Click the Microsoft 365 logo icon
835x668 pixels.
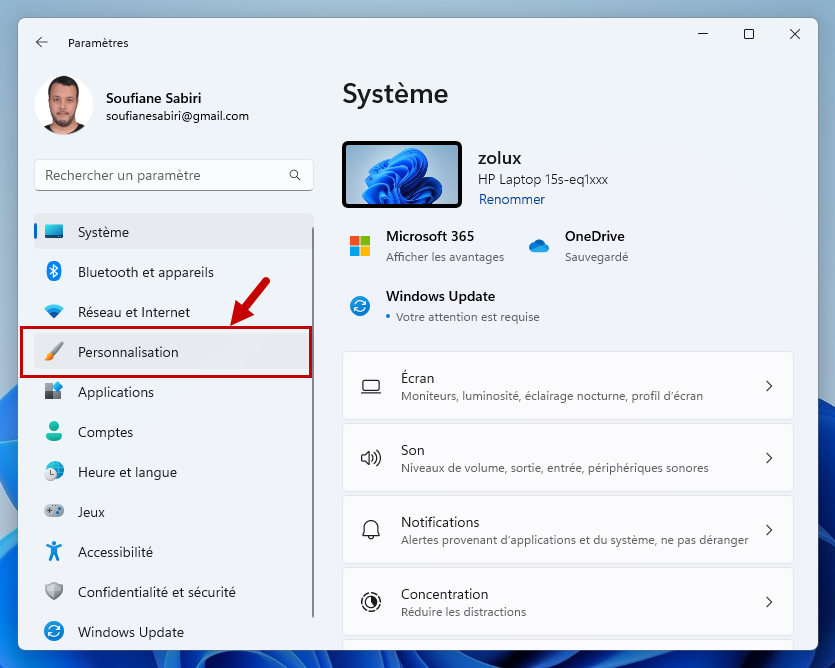pyautogui.click(x=360, y=246)
